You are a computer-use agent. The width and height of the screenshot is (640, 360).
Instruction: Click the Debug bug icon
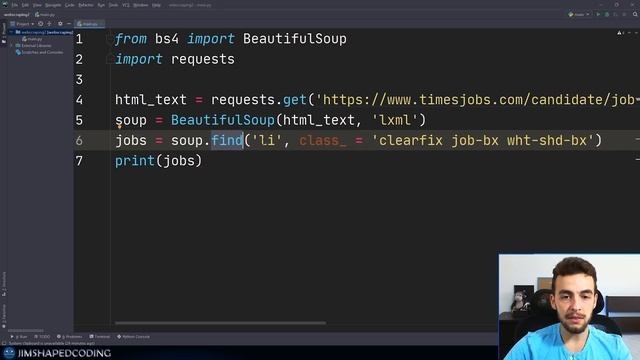[607, 14]
